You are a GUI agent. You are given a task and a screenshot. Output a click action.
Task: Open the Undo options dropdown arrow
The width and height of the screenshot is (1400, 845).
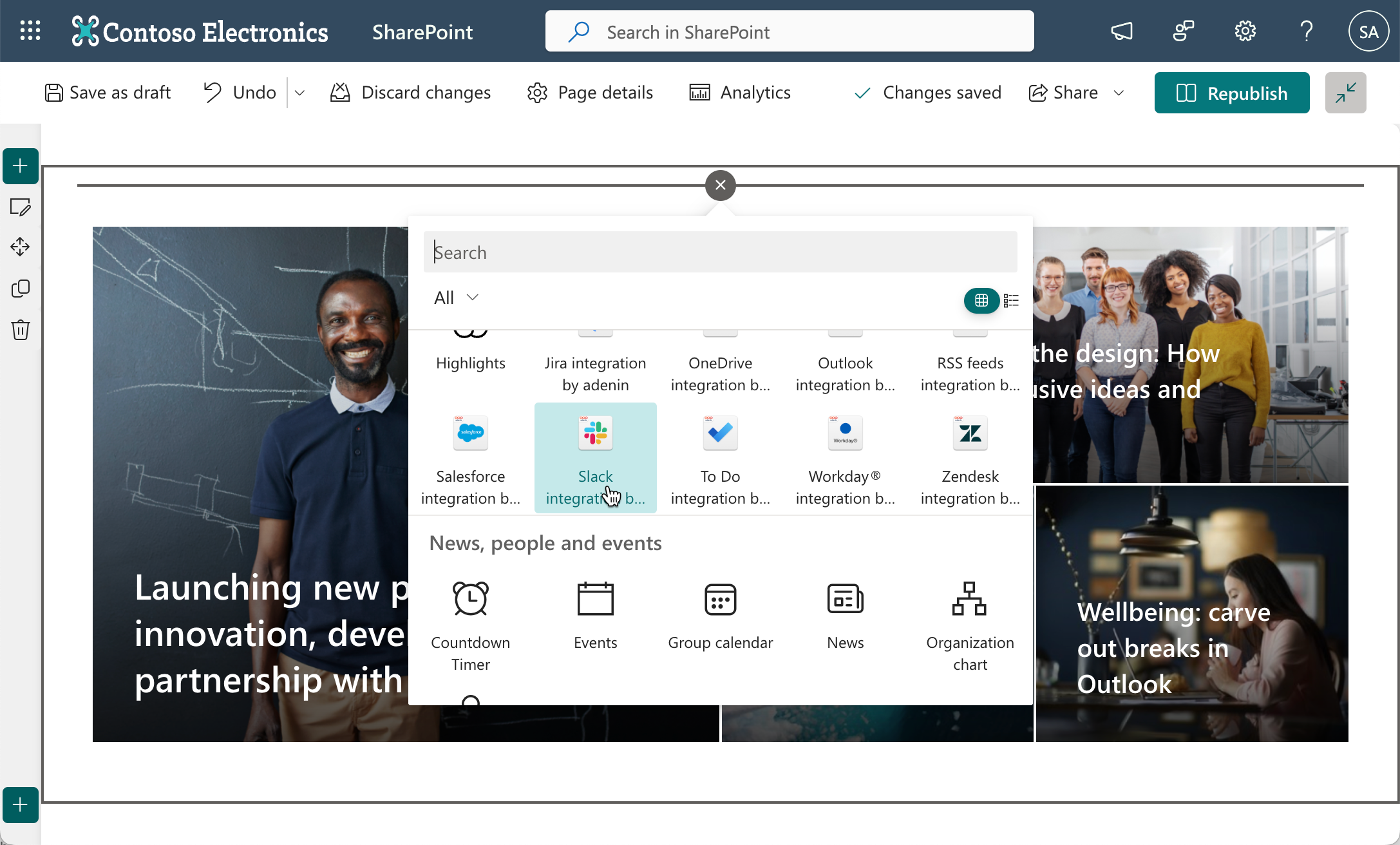tap(299, 93)
